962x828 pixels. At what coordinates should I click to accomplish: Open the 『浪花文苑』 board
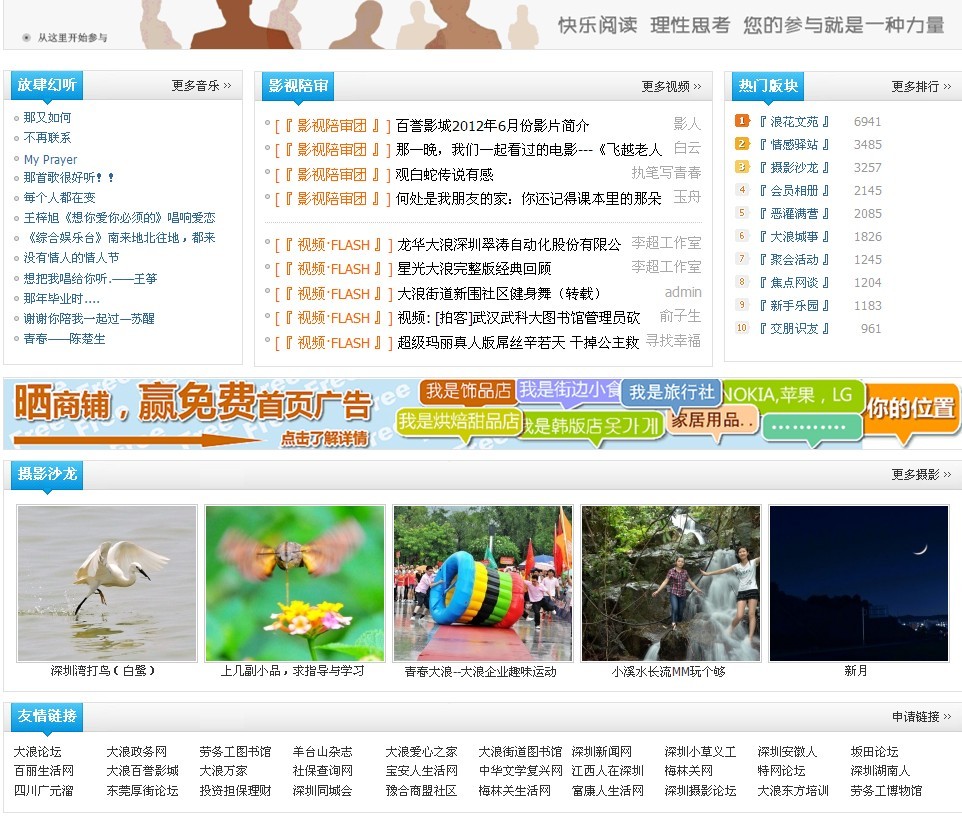795,121
